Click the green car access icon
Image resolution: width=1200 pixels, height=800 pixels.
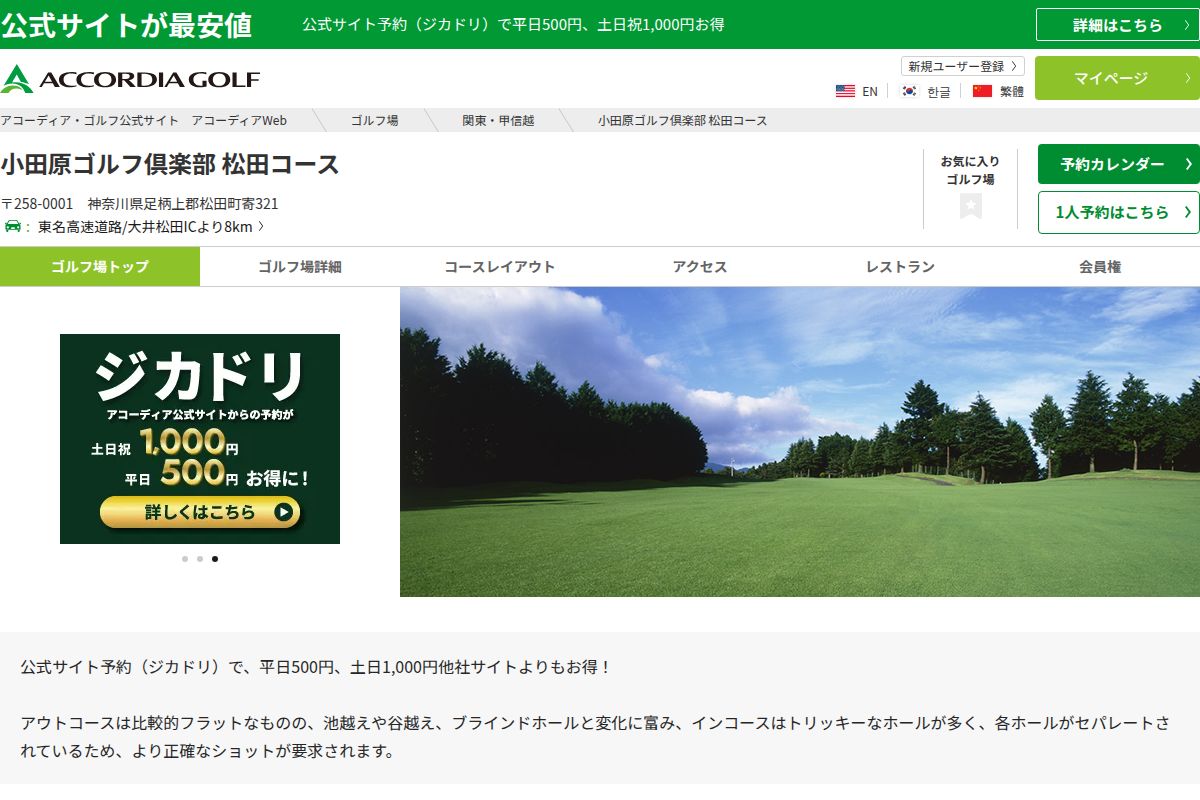[x=13, y=227]
